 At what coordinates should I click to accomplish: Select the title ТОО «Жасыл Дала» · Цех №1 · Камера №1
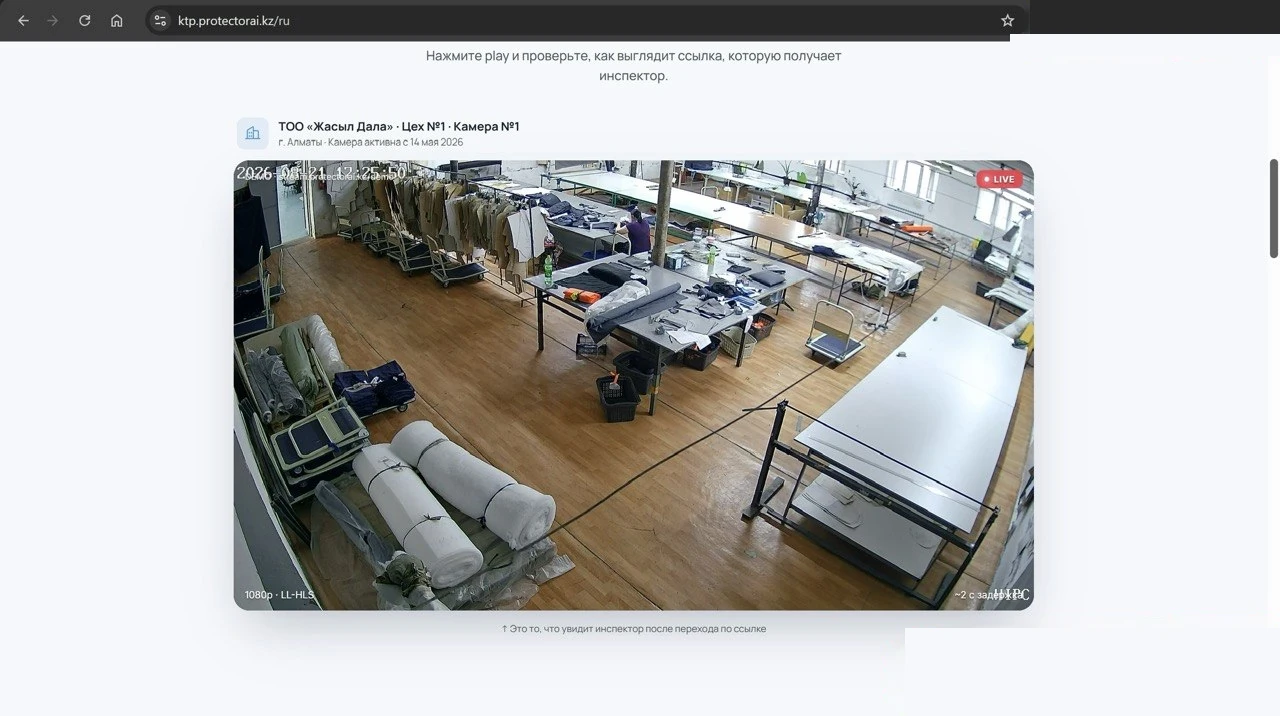399,126
